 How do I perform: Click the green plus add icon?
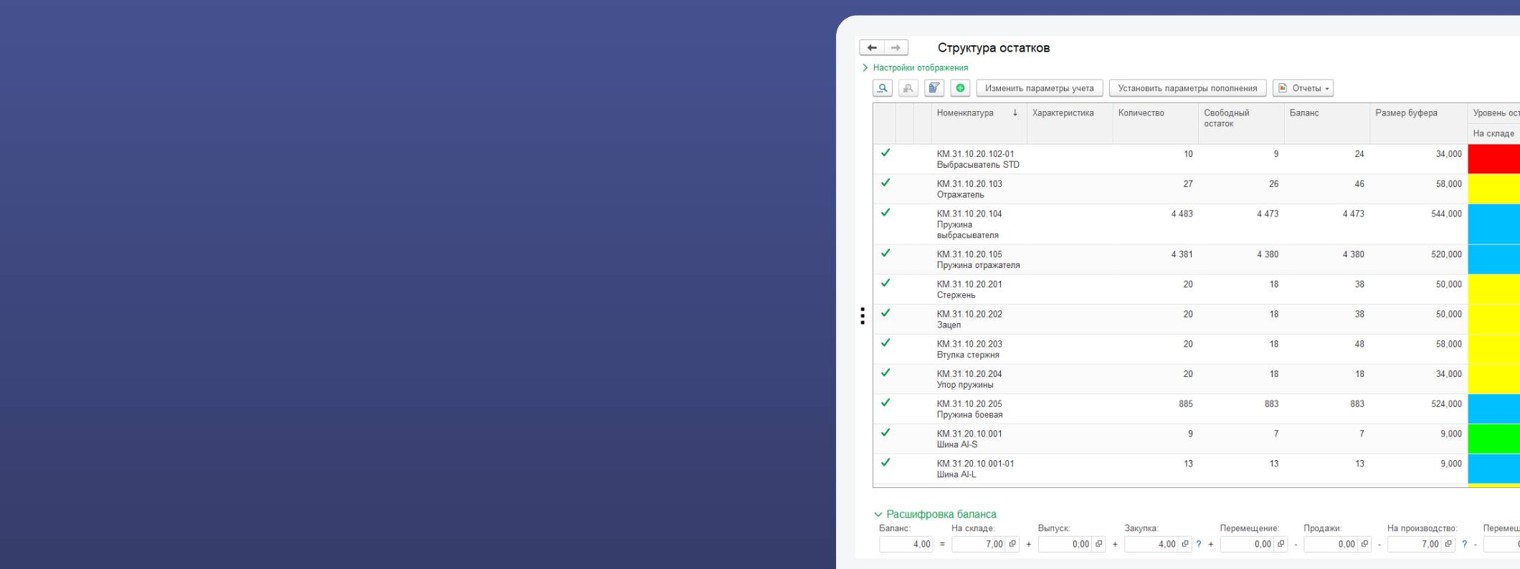coord(960,88)
